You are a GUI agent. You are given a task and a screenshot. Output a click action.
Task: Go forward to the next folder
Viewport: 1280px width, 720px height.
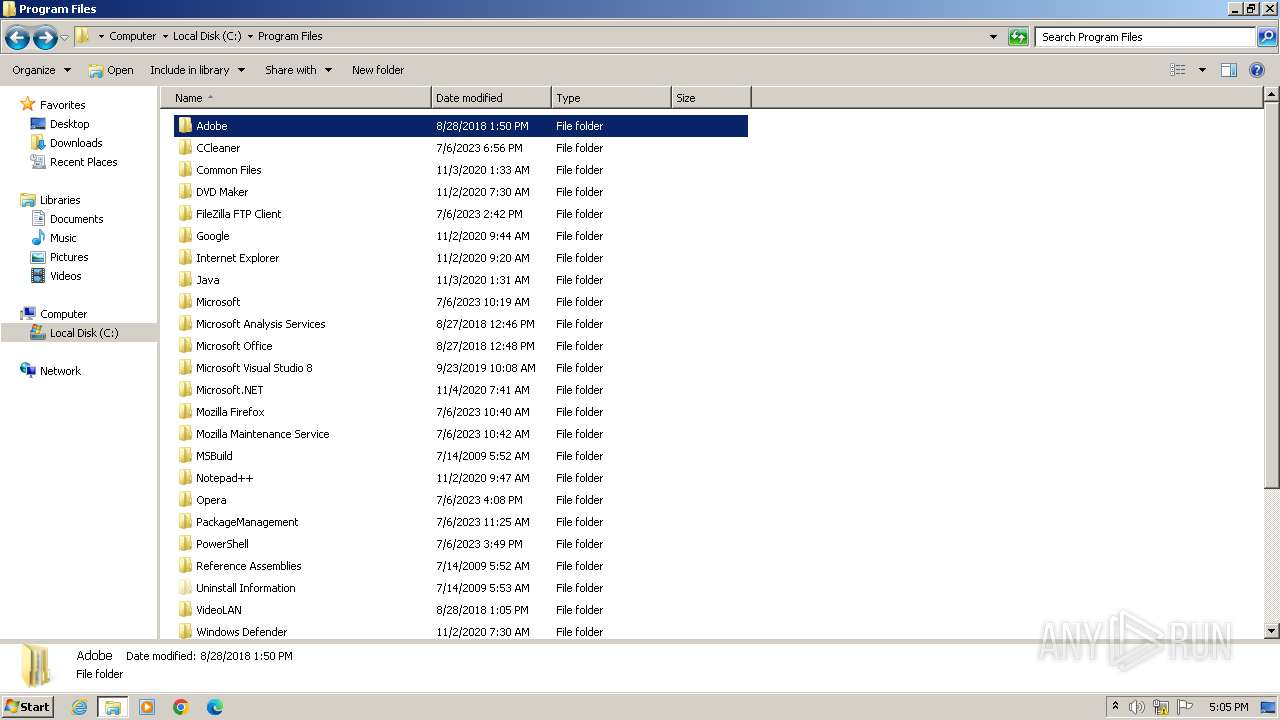[45, 38]
